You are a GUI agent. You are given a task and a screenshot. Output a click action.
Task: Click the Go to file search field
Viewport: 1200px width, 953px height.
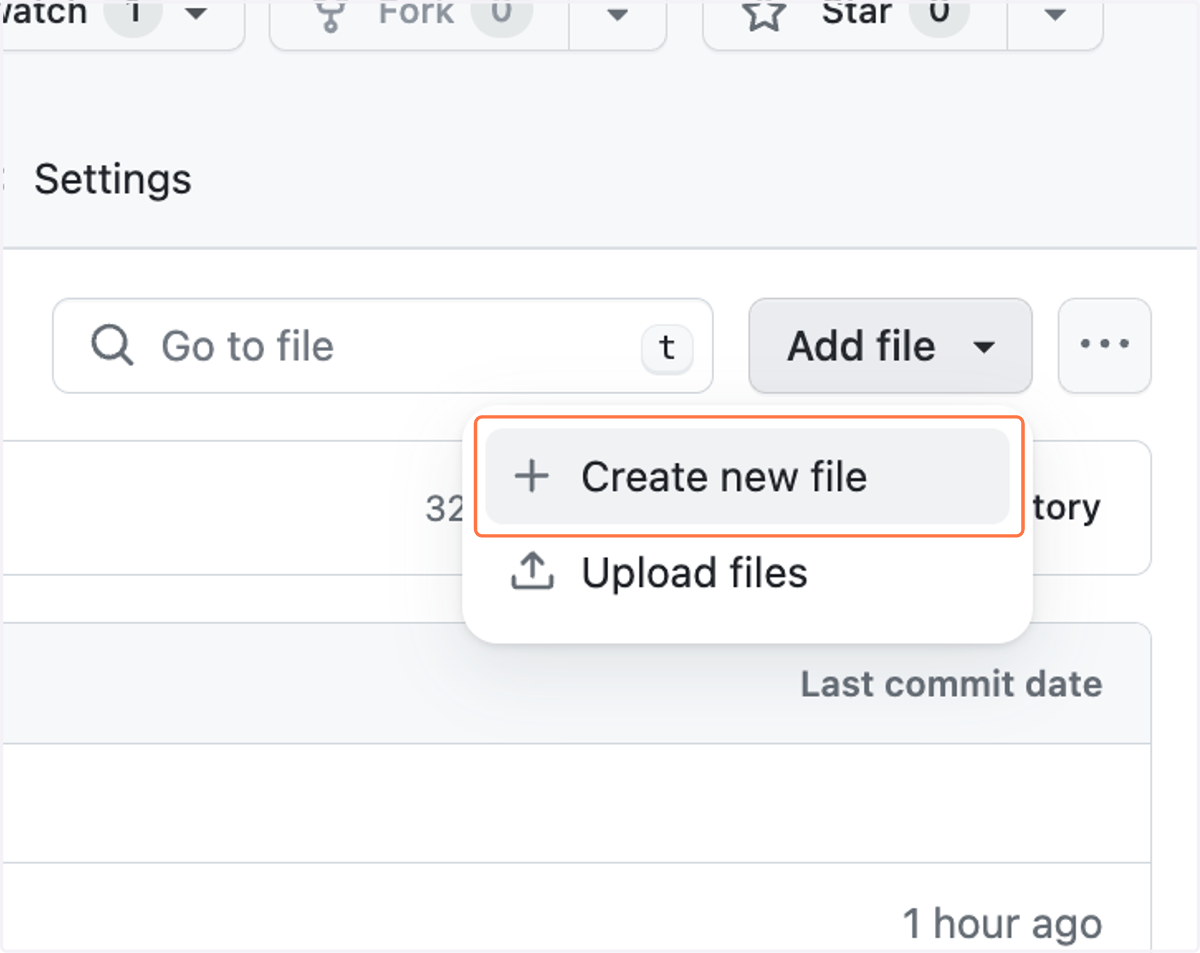[382, 346]
